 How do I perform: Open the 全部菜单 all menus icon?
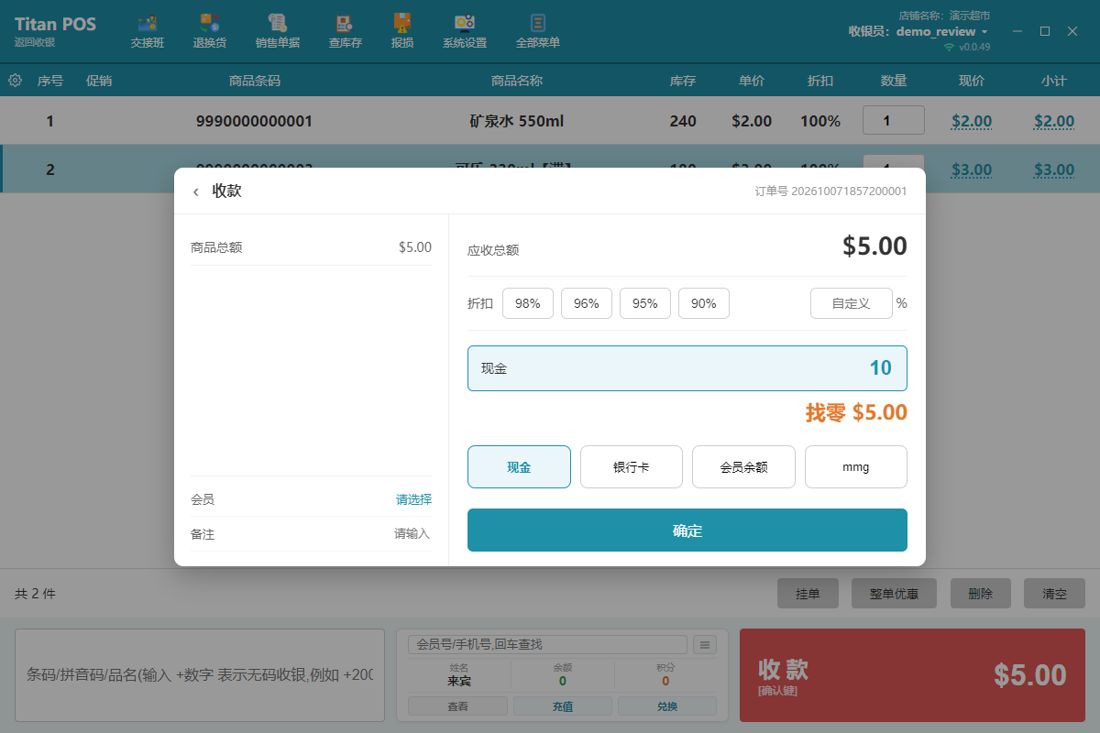537,32
